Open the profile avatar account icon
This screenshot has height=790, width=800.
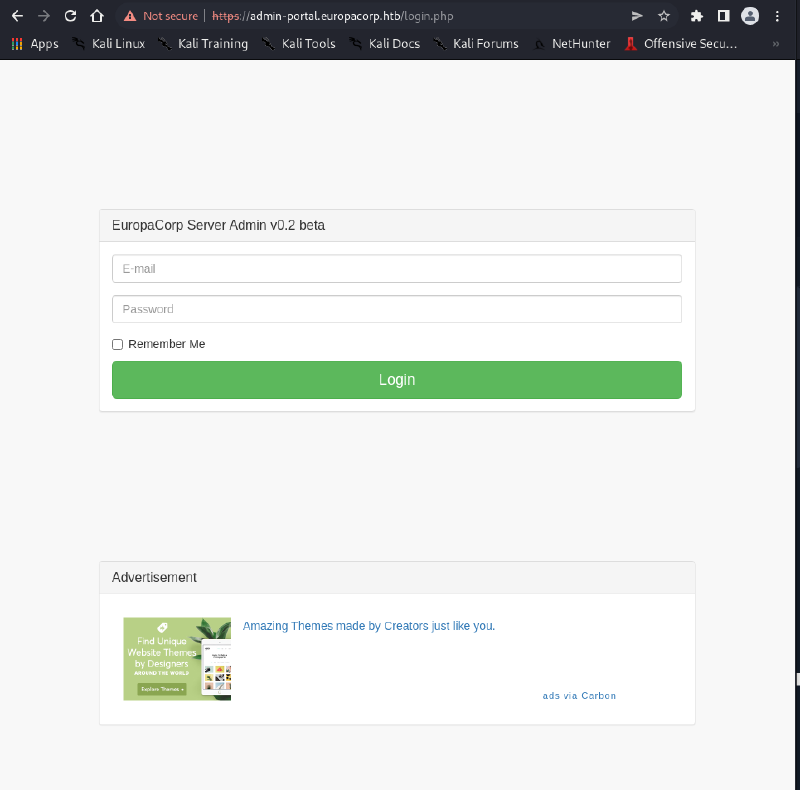tap(750, 15)
